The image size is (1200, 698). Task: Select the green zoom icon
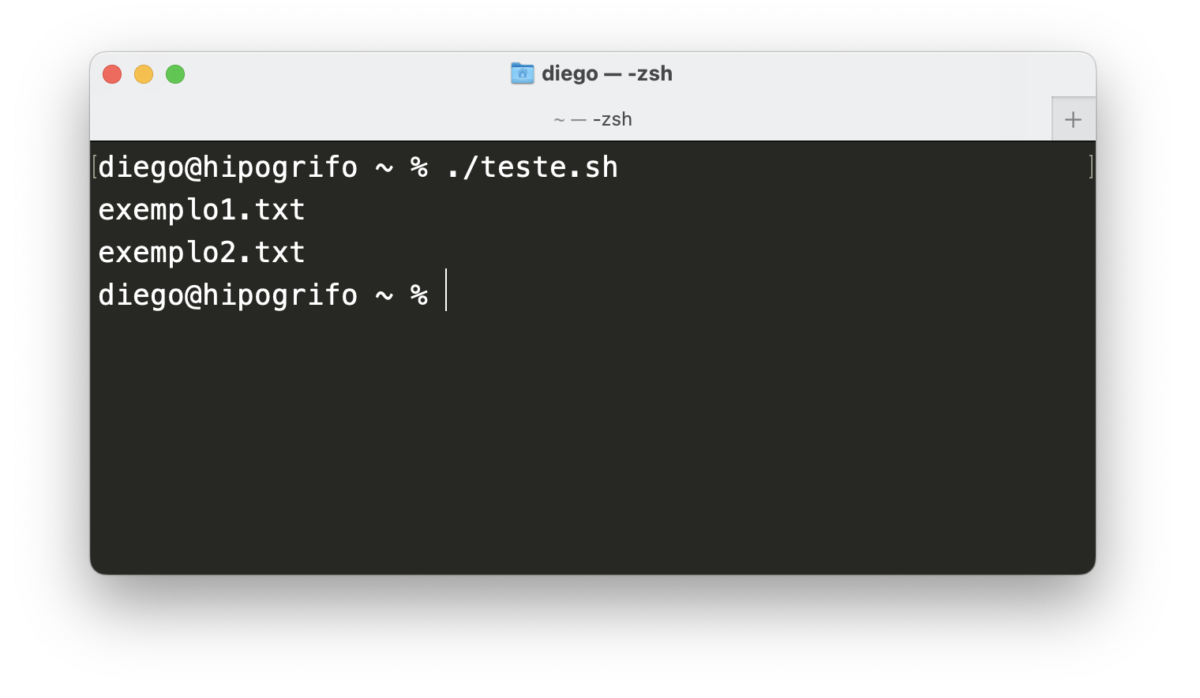tap(176, 73)
